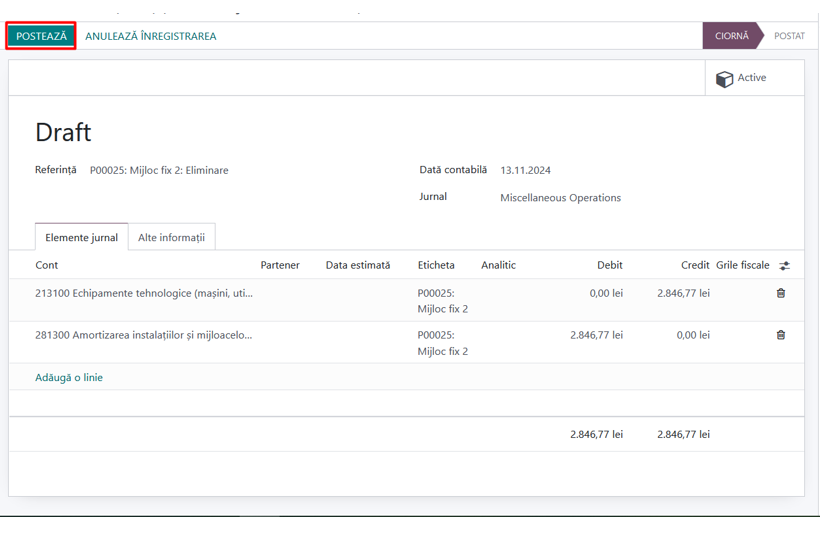Delete the 213100 Echipamente line with trash icon

click(781, 293)
